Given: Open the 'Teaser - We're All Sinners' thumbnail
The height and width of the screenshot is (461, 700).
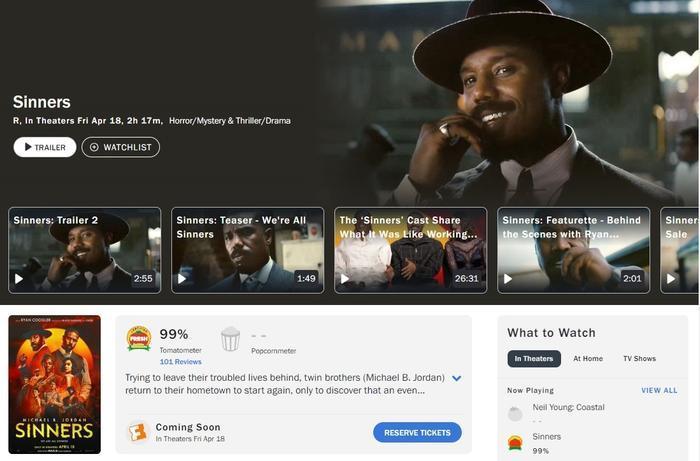Looking at the screenshot, I should click(248, 250).
